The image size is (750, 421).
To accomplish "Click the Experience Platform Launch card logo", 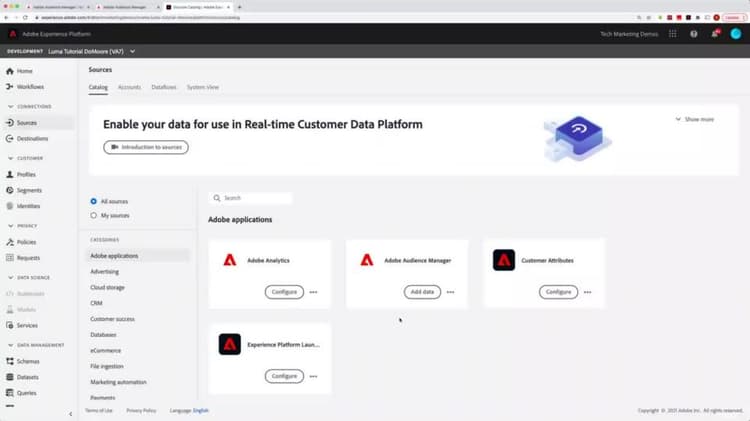I will pyautogui.click(x=230, y=344).
